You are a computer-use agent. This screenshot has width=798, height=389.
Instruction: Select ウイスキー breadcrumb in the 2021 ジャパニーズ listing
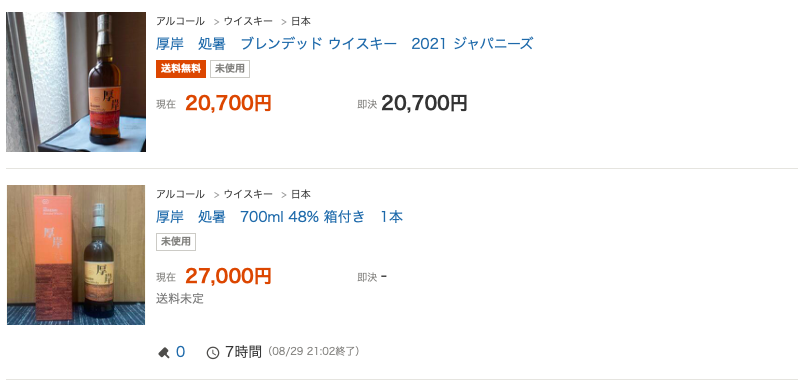pos(248,21)
